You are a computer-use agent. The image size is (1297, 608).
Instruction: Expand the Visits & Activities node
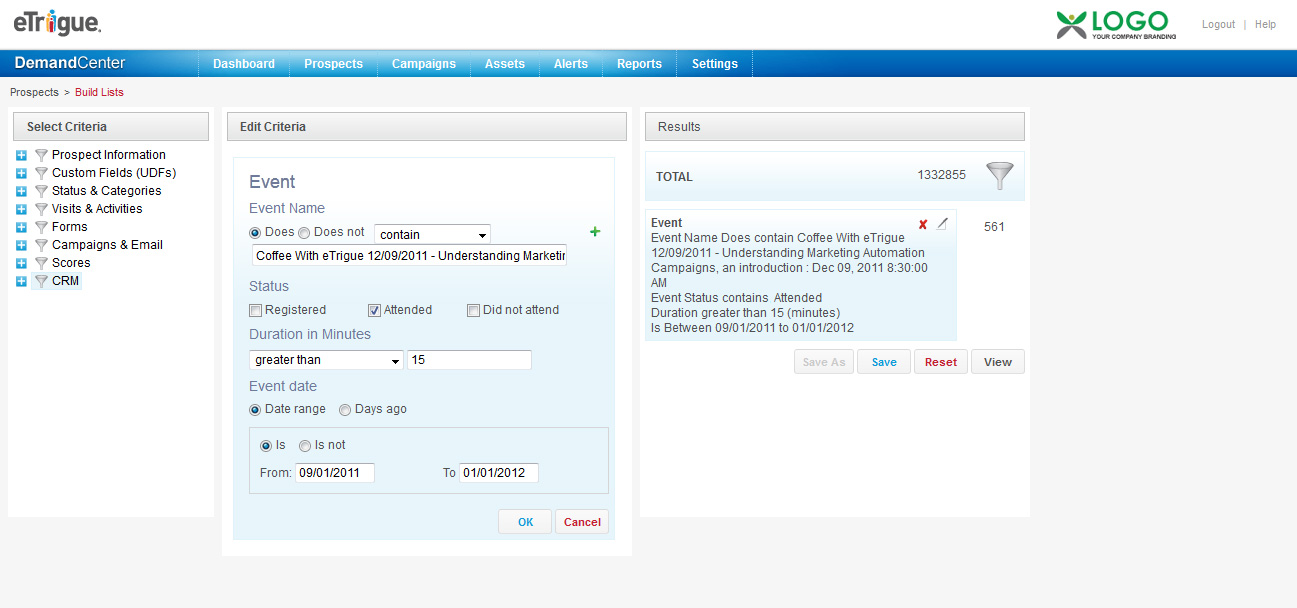22,209
